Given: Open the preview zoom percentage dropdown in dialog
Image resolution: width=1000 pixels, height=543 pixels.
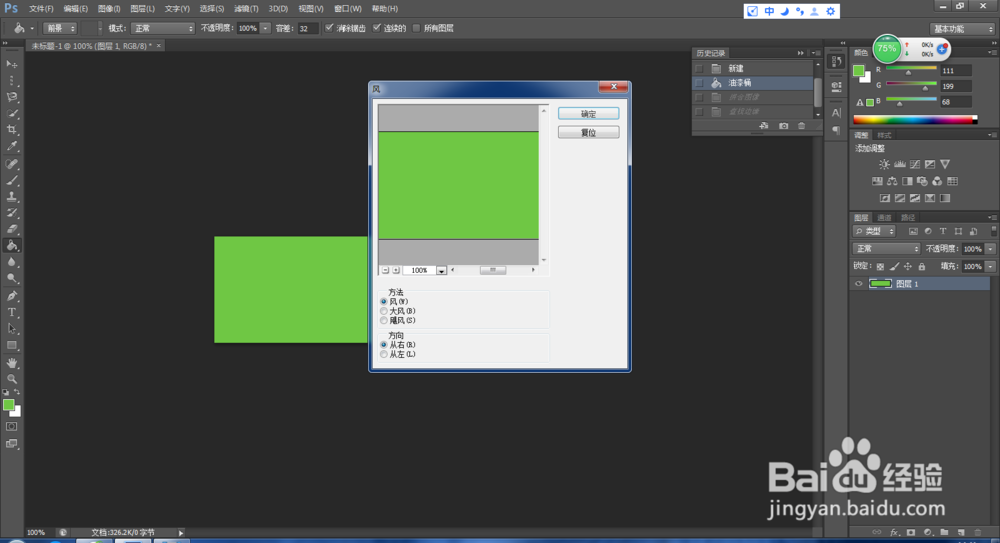Looking at the screenshot, I should click(441, 271).
